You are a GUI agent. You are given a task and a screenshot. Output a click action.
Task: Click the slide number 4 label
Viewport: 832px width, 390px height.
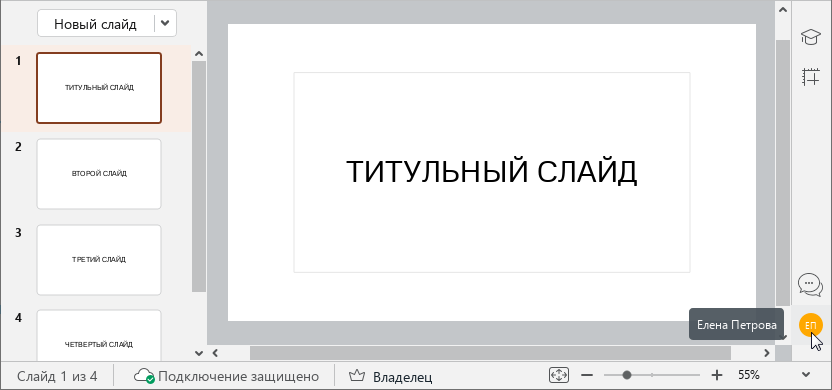tap(18, 318)
